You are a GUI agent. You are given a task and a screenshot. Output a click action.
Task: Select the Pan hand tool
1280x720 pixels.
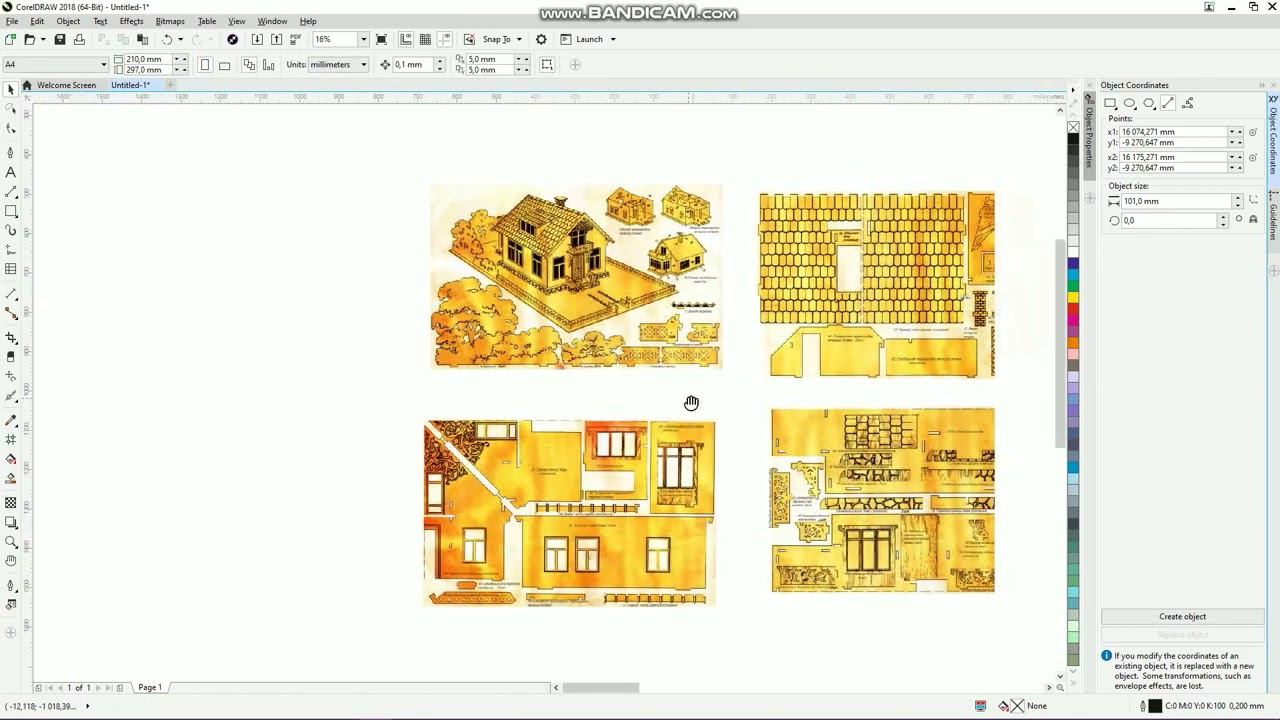coord(10,561)
